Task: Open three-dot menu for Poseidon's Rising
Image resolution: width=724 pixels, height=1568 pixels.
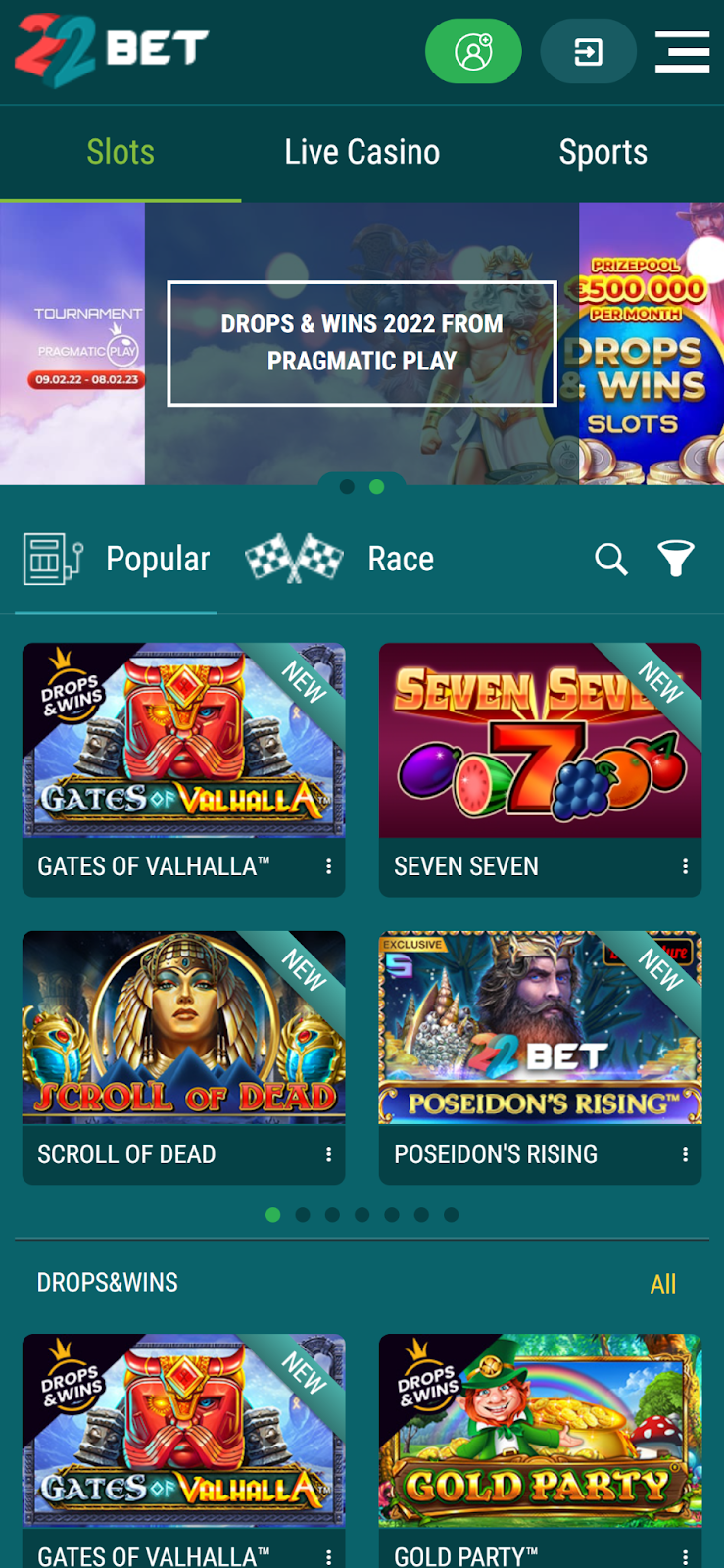Action: coord(686,1154)
